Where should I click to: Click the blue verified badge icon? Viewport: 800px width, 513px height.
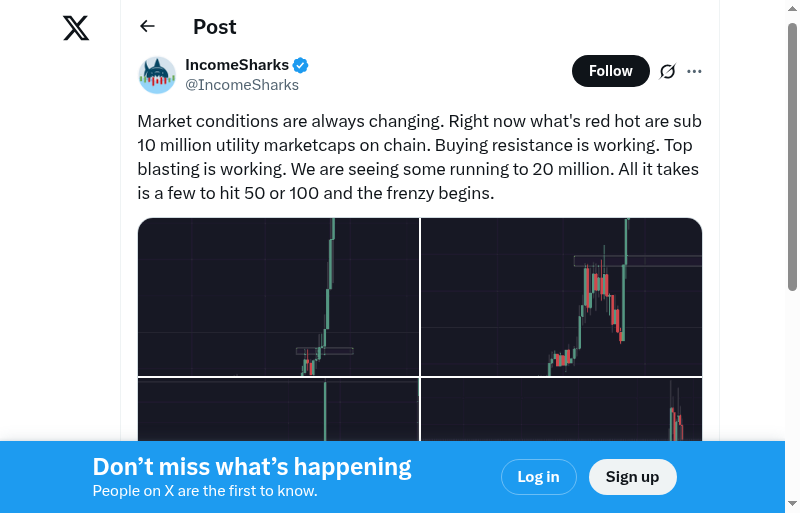(x=300, y=66)
